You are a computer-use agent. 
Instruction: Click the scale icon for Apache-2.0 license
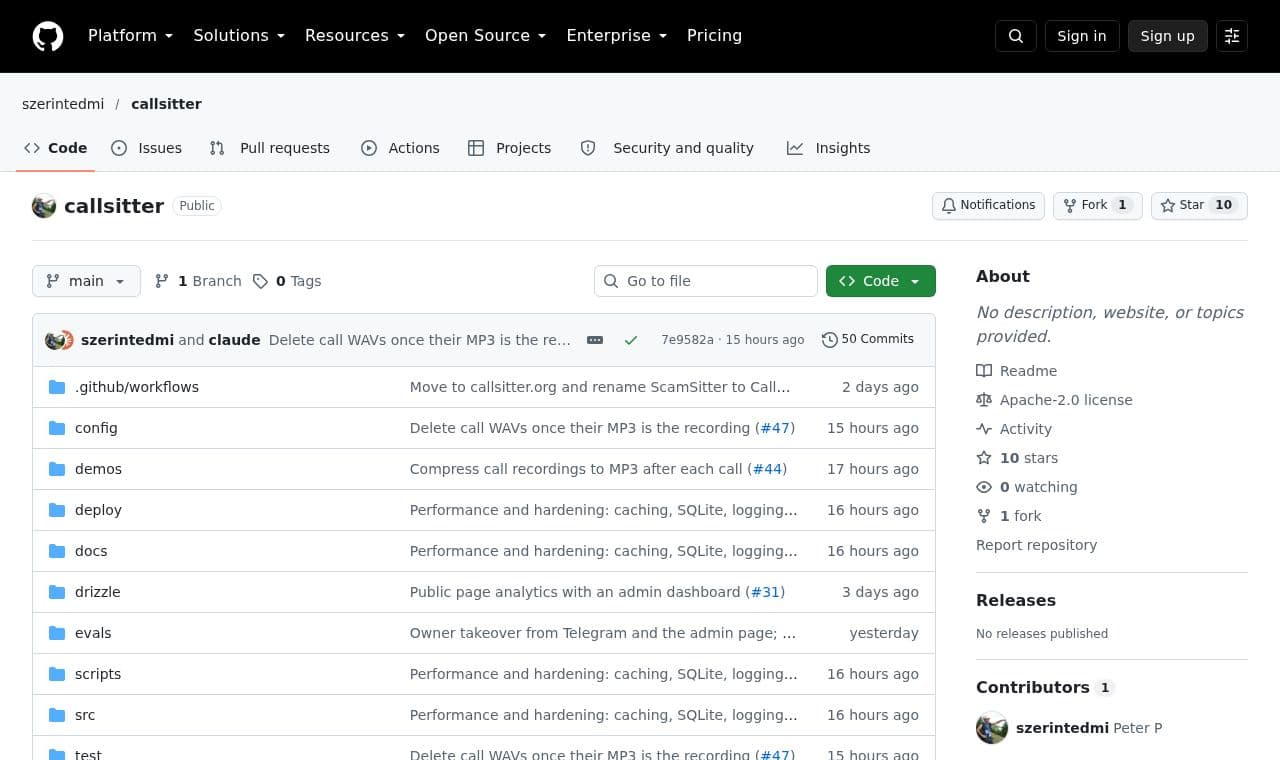tap(984, 400)
